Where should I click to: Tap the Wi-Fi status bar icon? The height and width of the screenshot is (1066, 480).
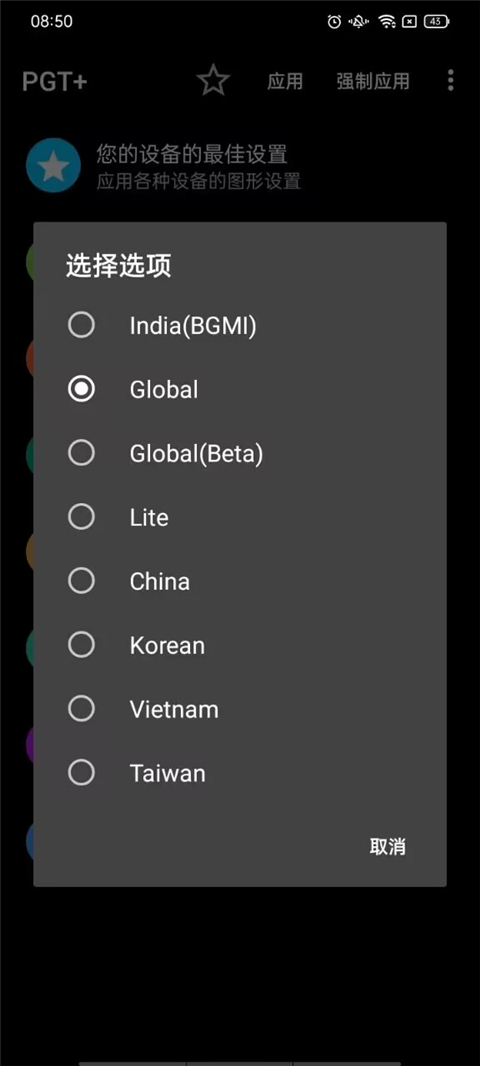pos(388,22)
